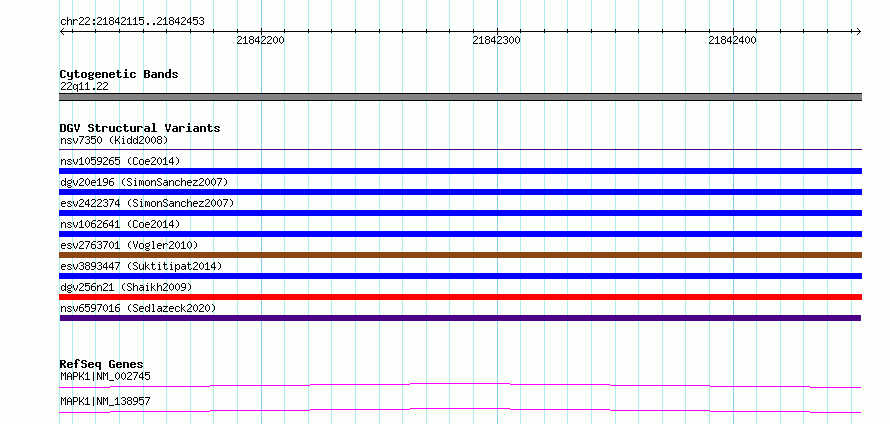Select the blue bar under nsv1062641
The image size is (890, 424).
click(461, 234)
